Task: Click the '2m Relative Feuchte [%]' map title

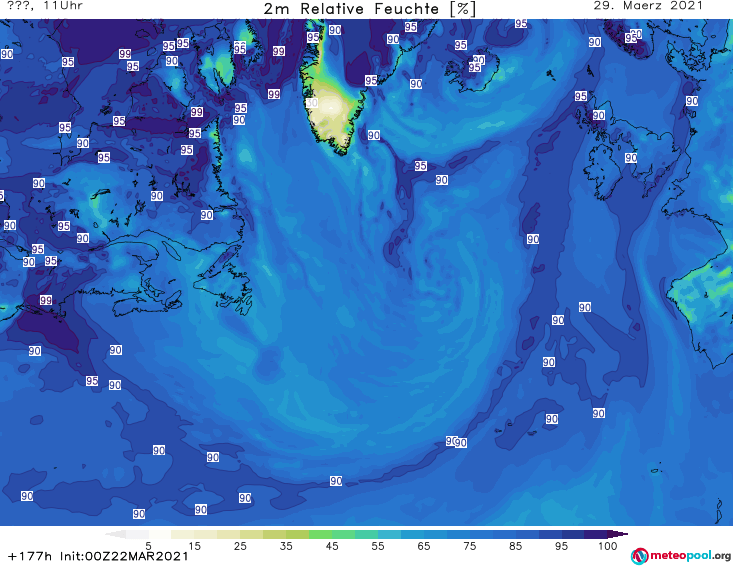Action: (370, 9)
